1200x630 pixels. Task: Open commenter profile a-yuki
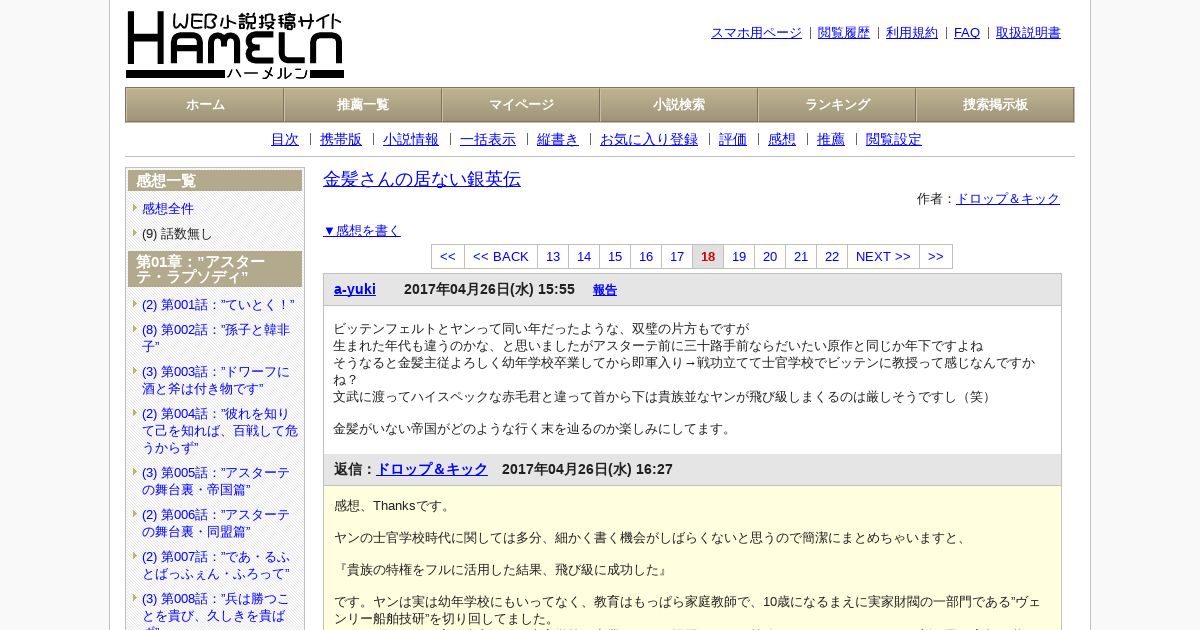click(355, 289)
